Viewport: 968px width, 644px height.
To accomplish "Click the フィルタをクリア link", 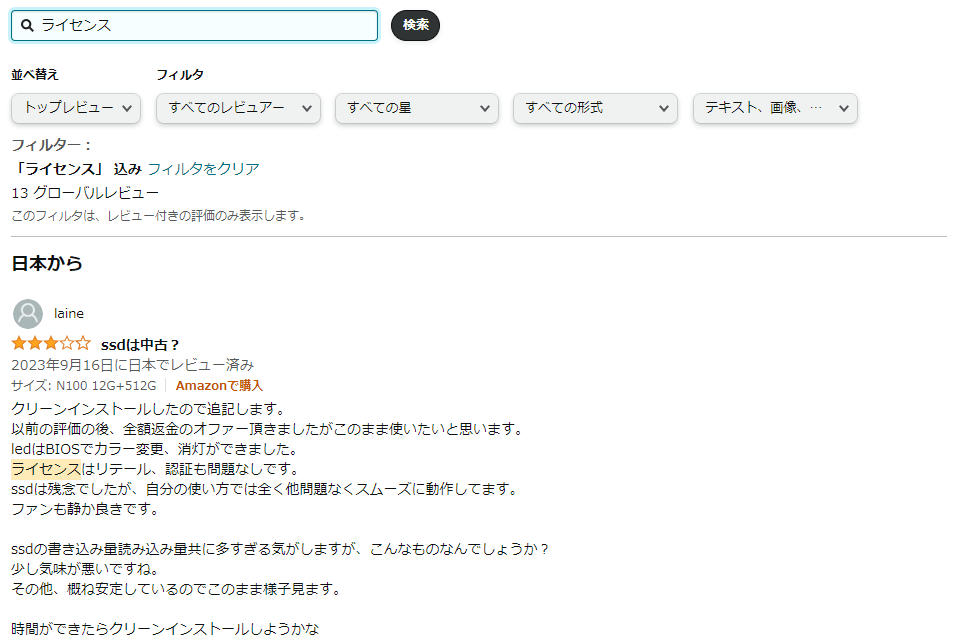I will coord(203,169).
